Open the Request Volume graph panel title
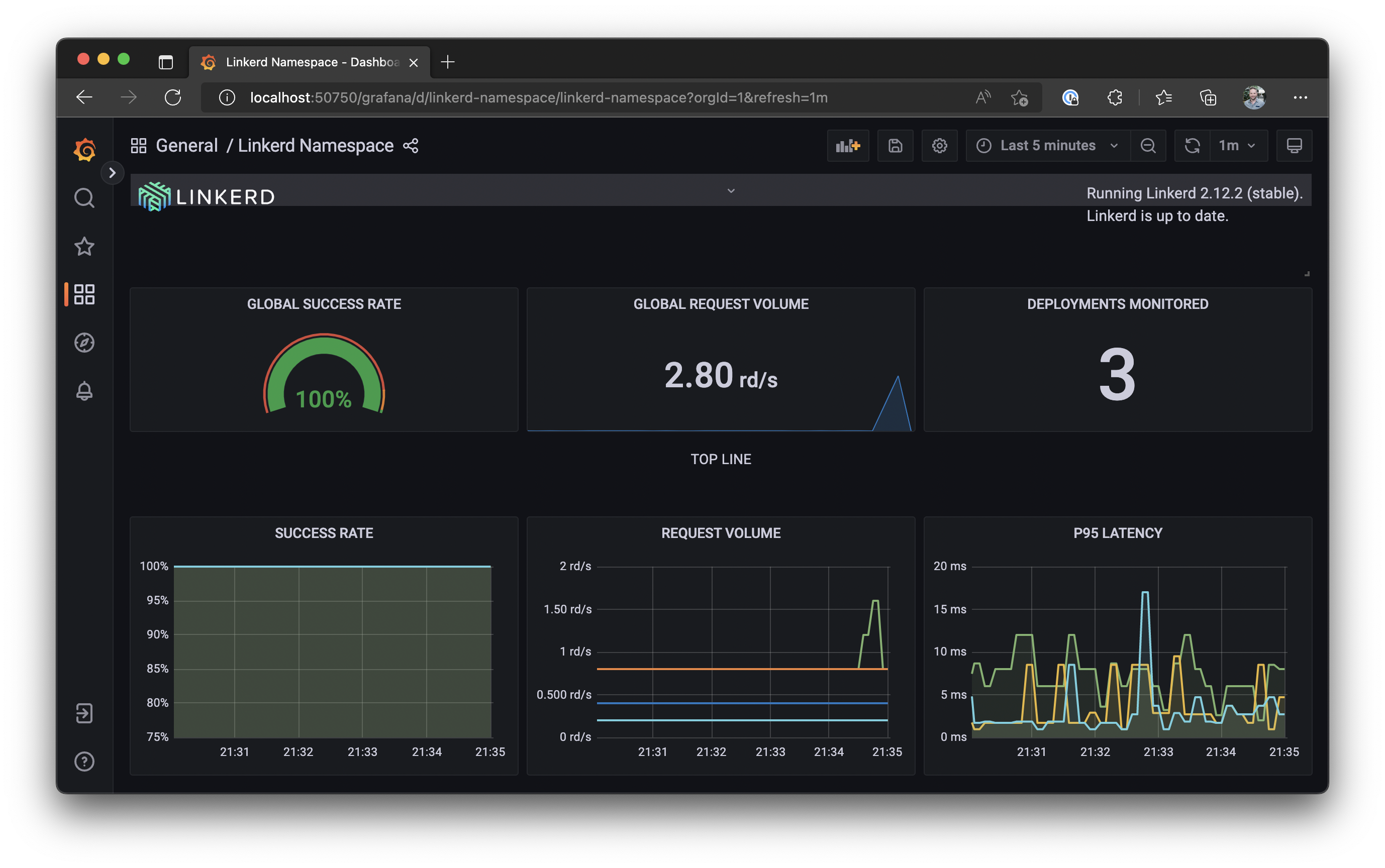This screenshot has height=868, width=1385. 721,533
